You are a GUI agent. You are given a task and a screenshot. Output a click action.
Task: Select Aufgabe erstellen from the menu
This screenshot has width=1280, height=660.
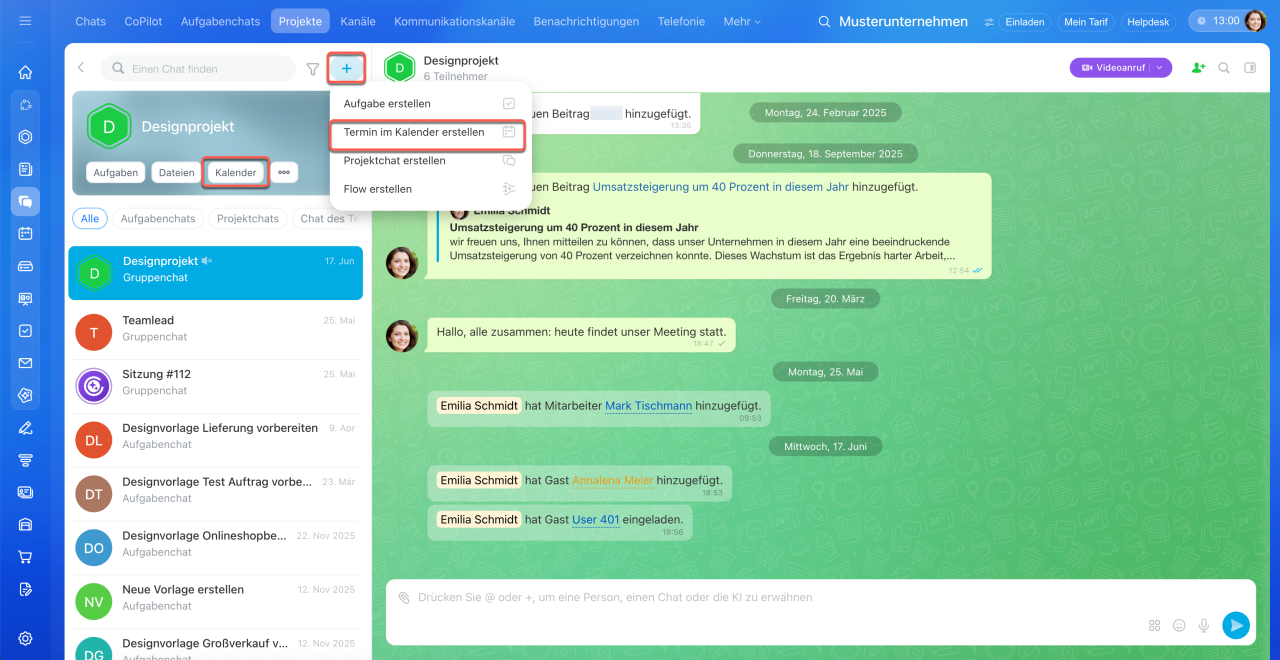tap(430, 104)
